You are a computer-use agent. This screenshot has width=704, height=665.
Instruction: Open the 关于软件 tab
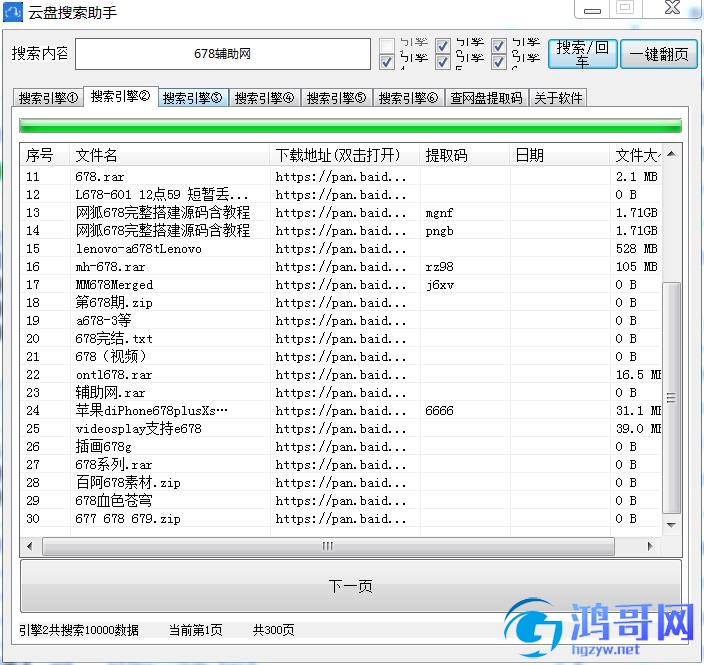point(558,98)
